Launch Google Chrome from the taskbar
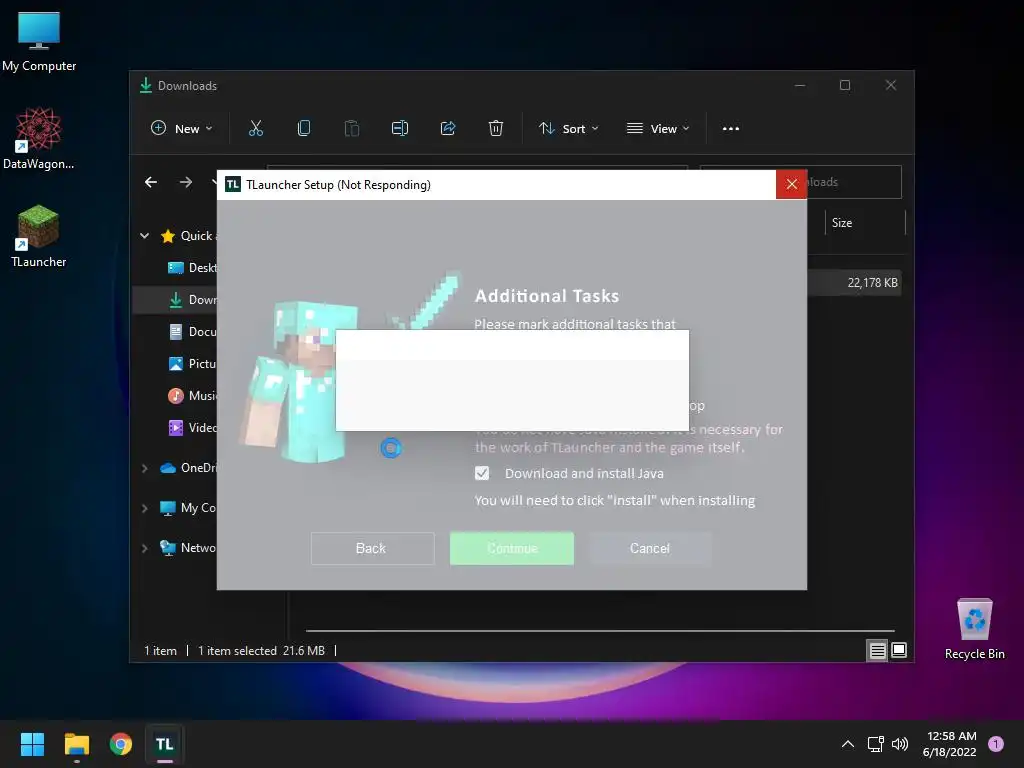The width and height of the screenshot is (1024, 768). [x=121, y=744]
